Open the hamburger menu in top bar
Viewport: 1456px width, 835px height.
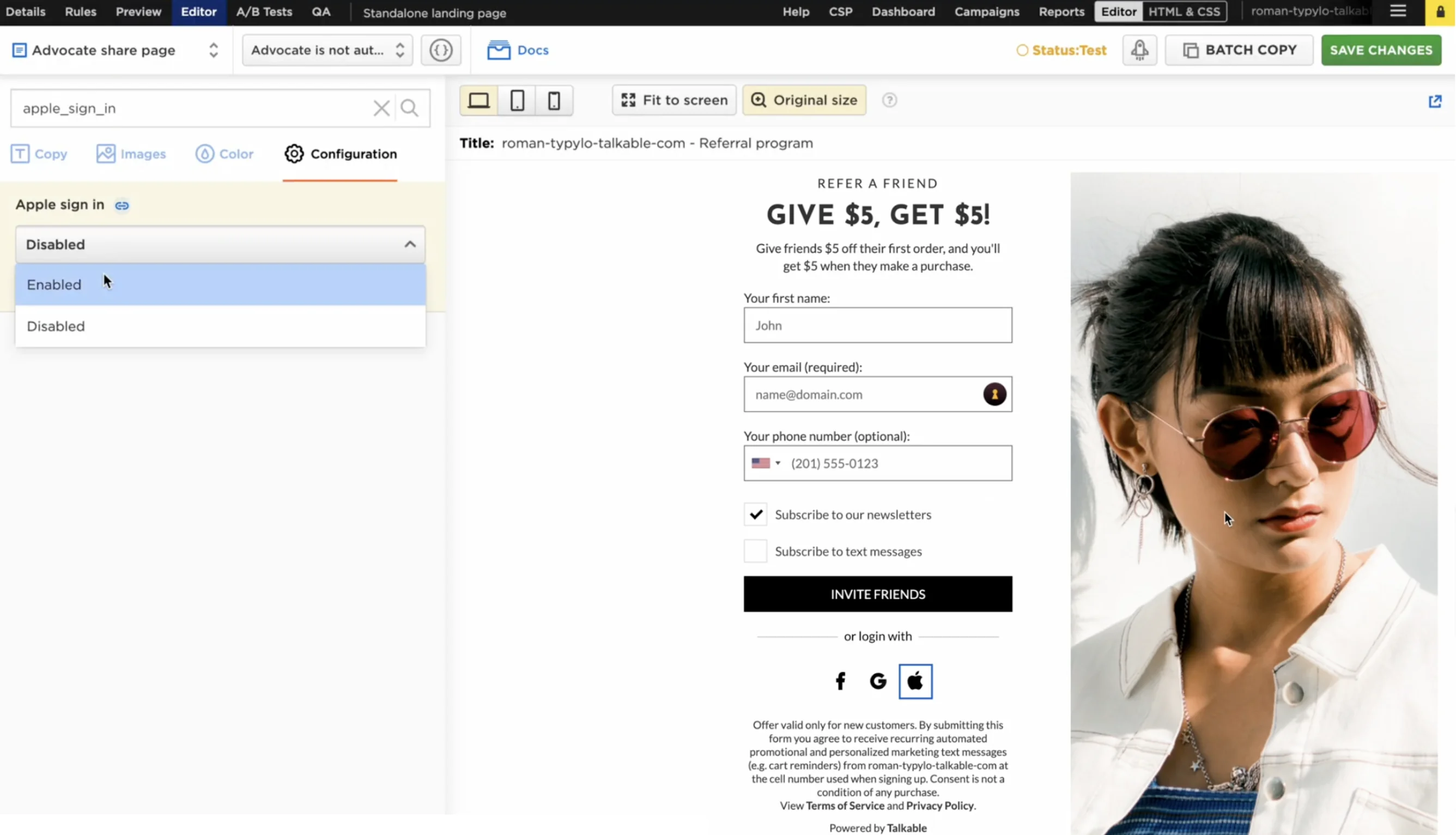pyautogui.click(x=1398, y=11)
